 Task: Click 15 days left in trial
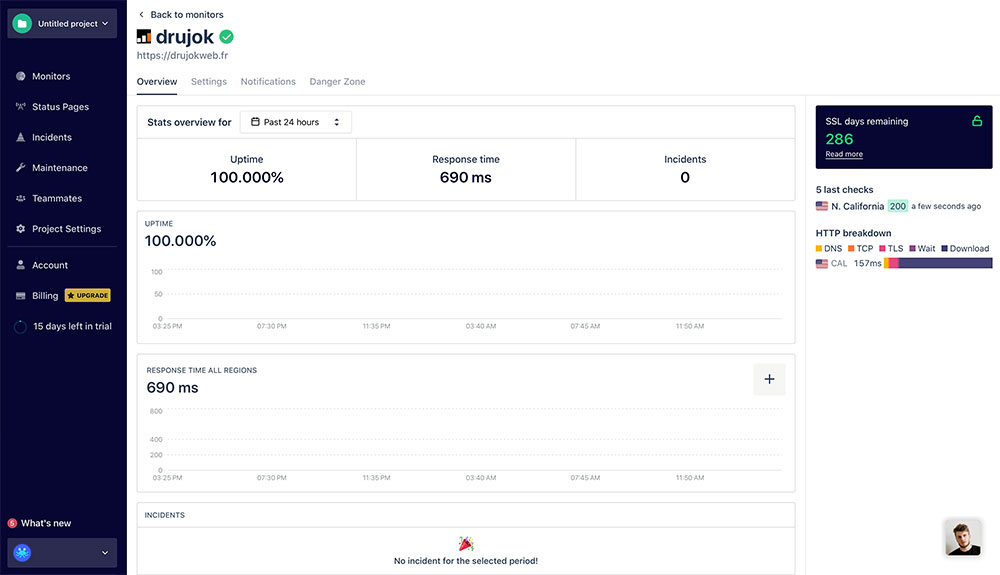pyautogui.click(x=72, y=326)
